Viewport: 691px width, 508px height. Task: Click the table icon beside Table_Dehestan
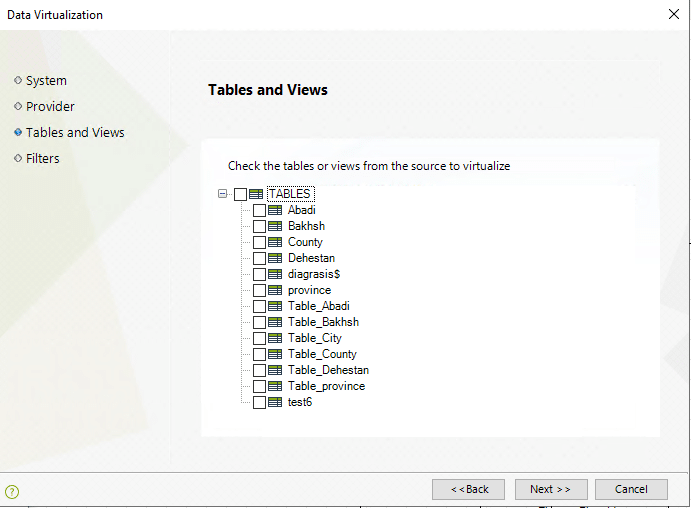click(x=275, y=370)
